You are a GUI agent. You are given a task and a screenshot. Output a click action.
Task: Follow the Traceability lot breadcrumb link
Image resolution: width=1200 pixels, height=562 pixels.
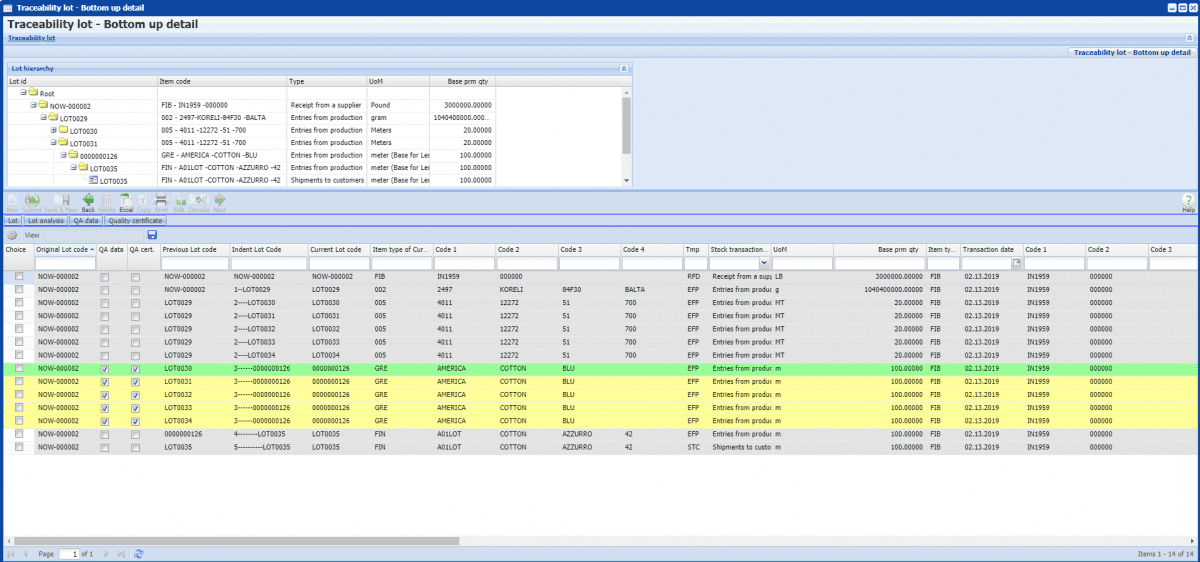click(x=32, y=38)
